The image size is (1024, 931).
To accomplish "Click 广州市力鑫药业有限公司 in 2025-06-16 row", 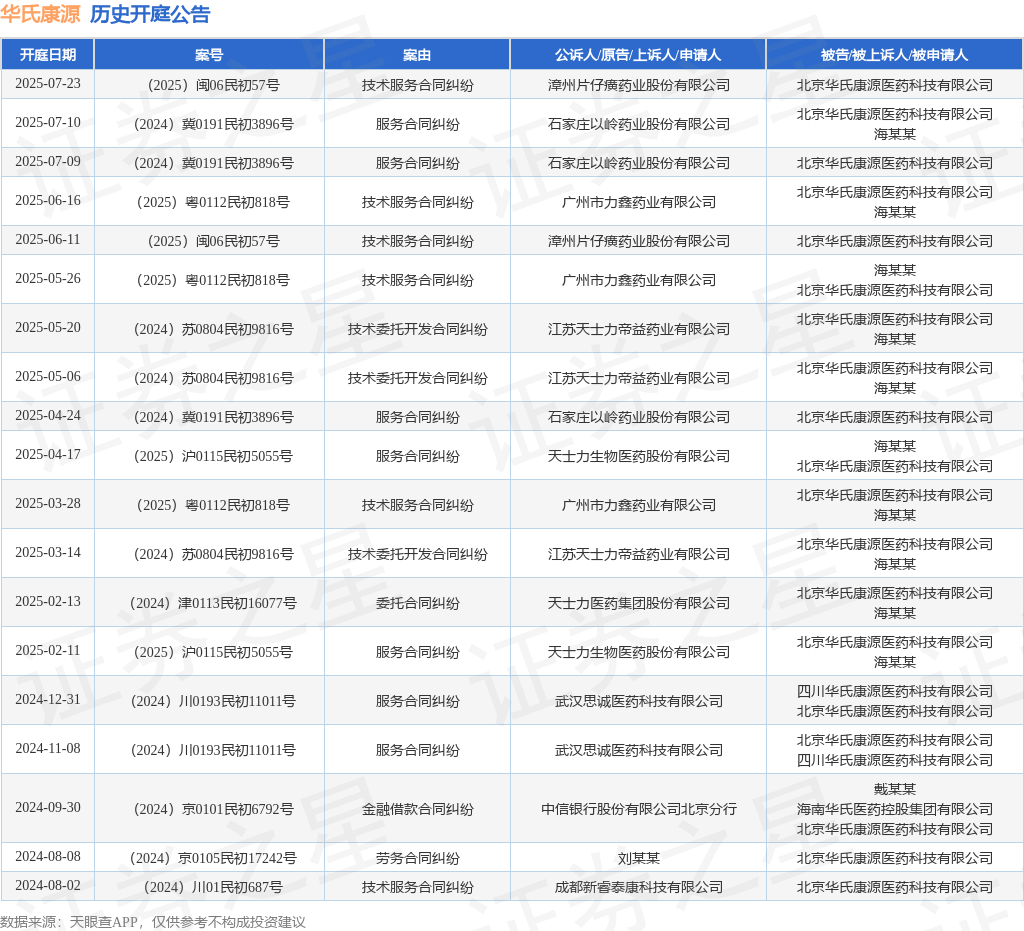I will point(639,202).
